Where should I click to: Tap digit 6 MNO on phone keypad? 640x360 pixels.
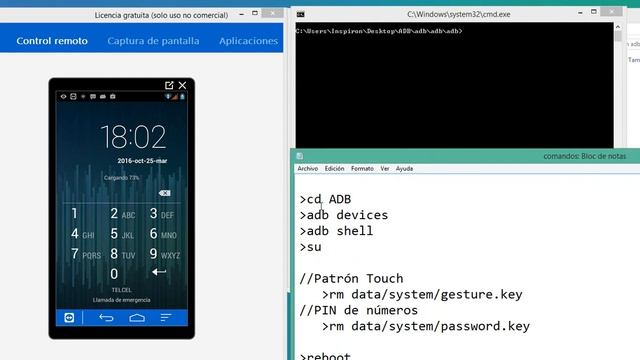coord(163,234)
